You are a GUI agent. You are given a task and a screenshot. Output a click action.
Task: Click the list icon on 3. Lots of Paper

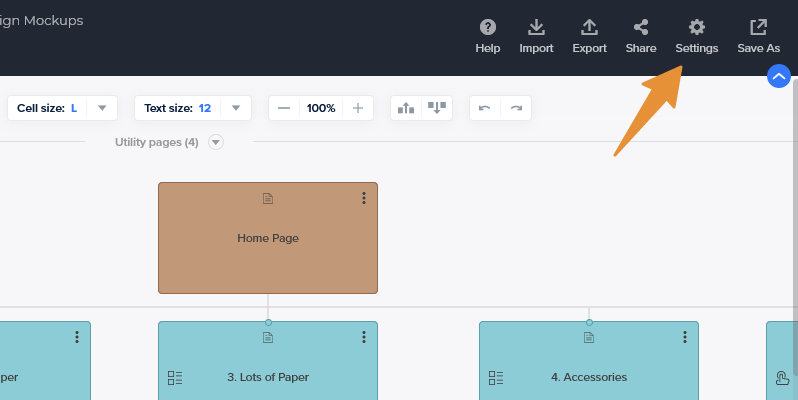click(x=175, y=378)
